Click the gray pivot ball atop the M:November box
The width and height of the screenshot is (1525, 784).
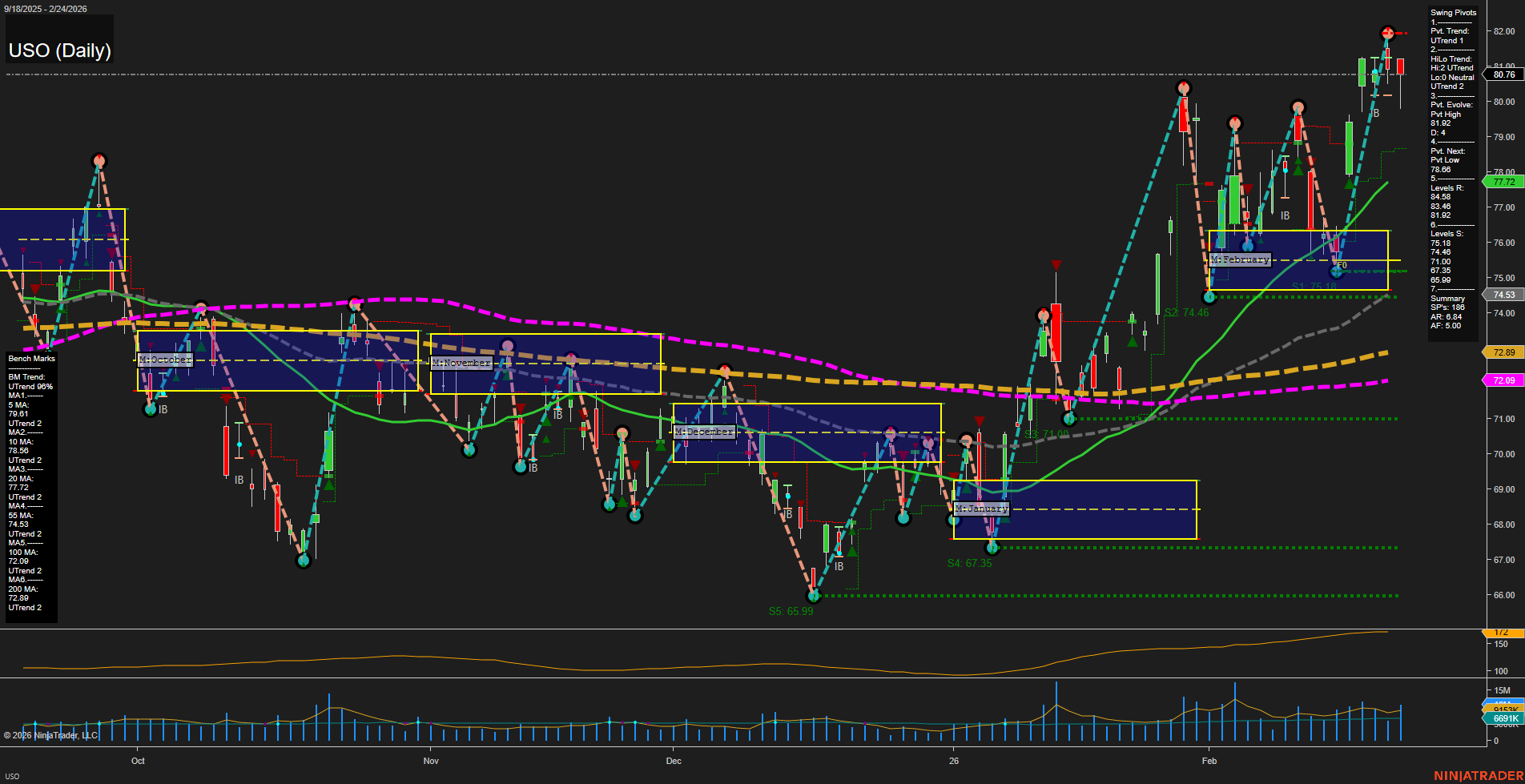click(x=507, y=345)
